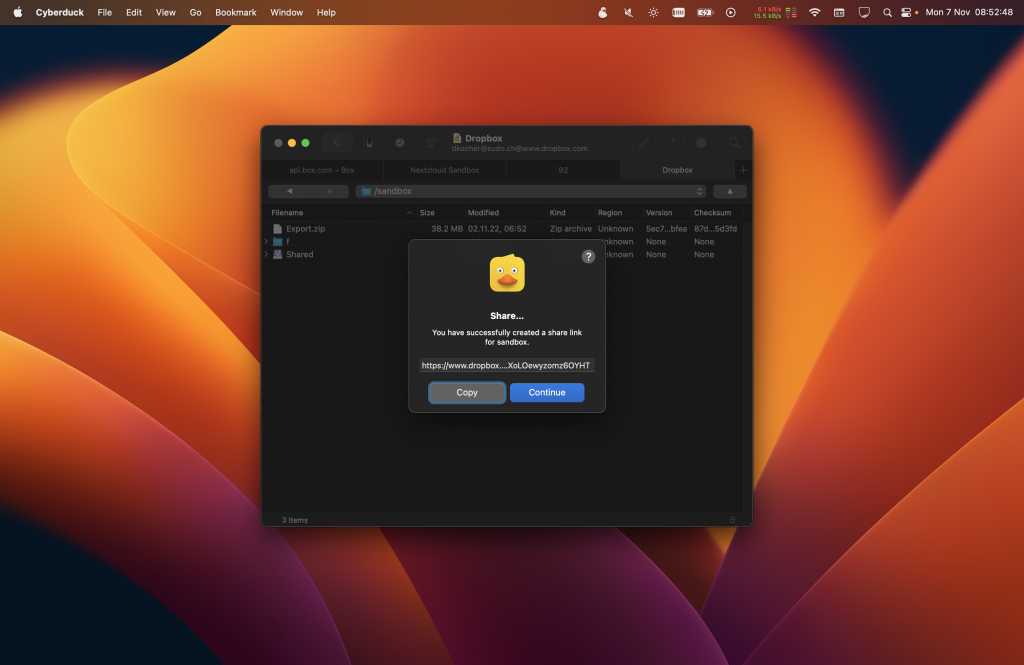This screenshot has height=665, width=1024.
Task: Switch to outline view in toolbar
Action: [337, 142]
